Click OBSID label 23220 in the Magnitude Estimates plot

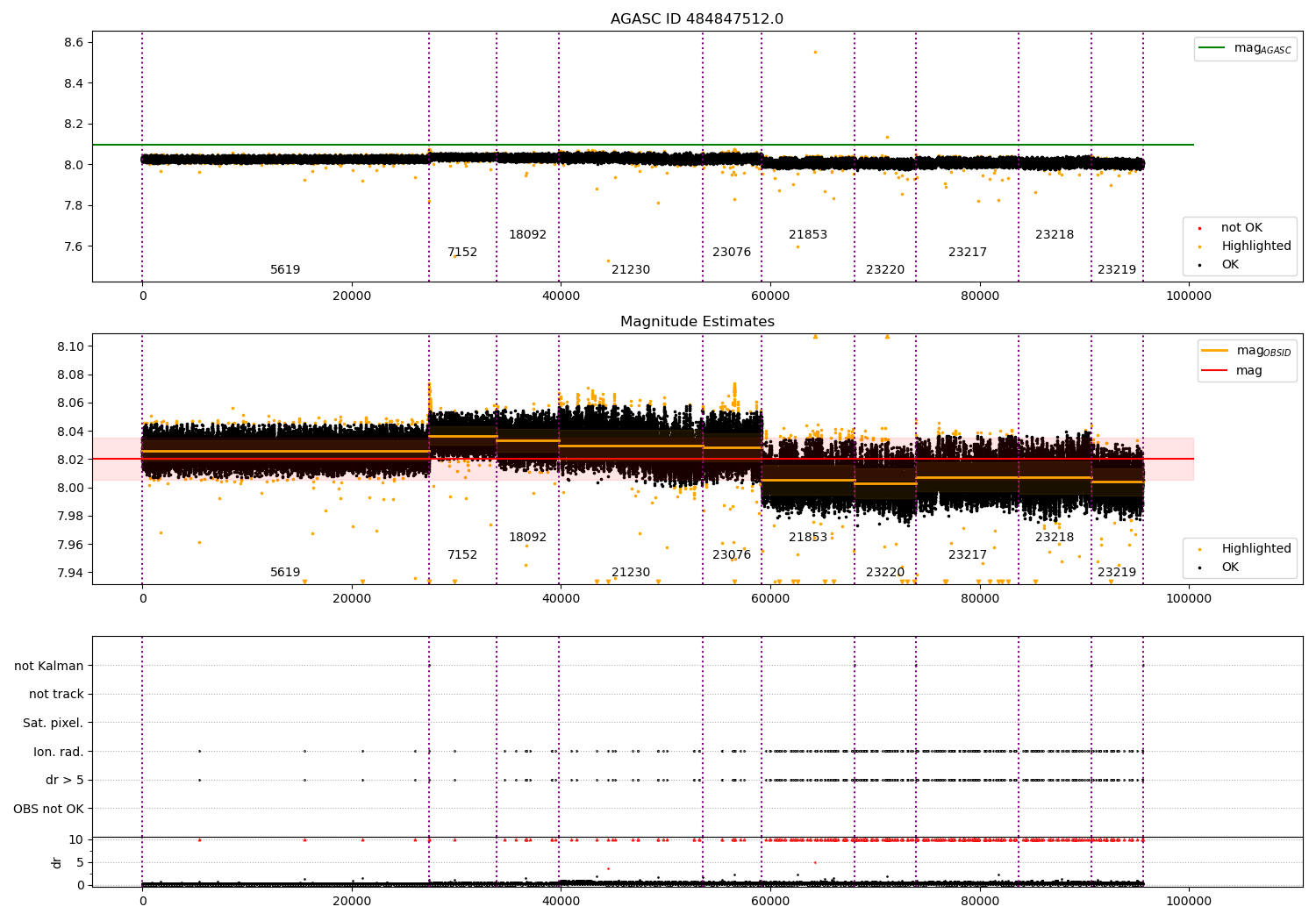pyautogui.click(x=885, y=573)
